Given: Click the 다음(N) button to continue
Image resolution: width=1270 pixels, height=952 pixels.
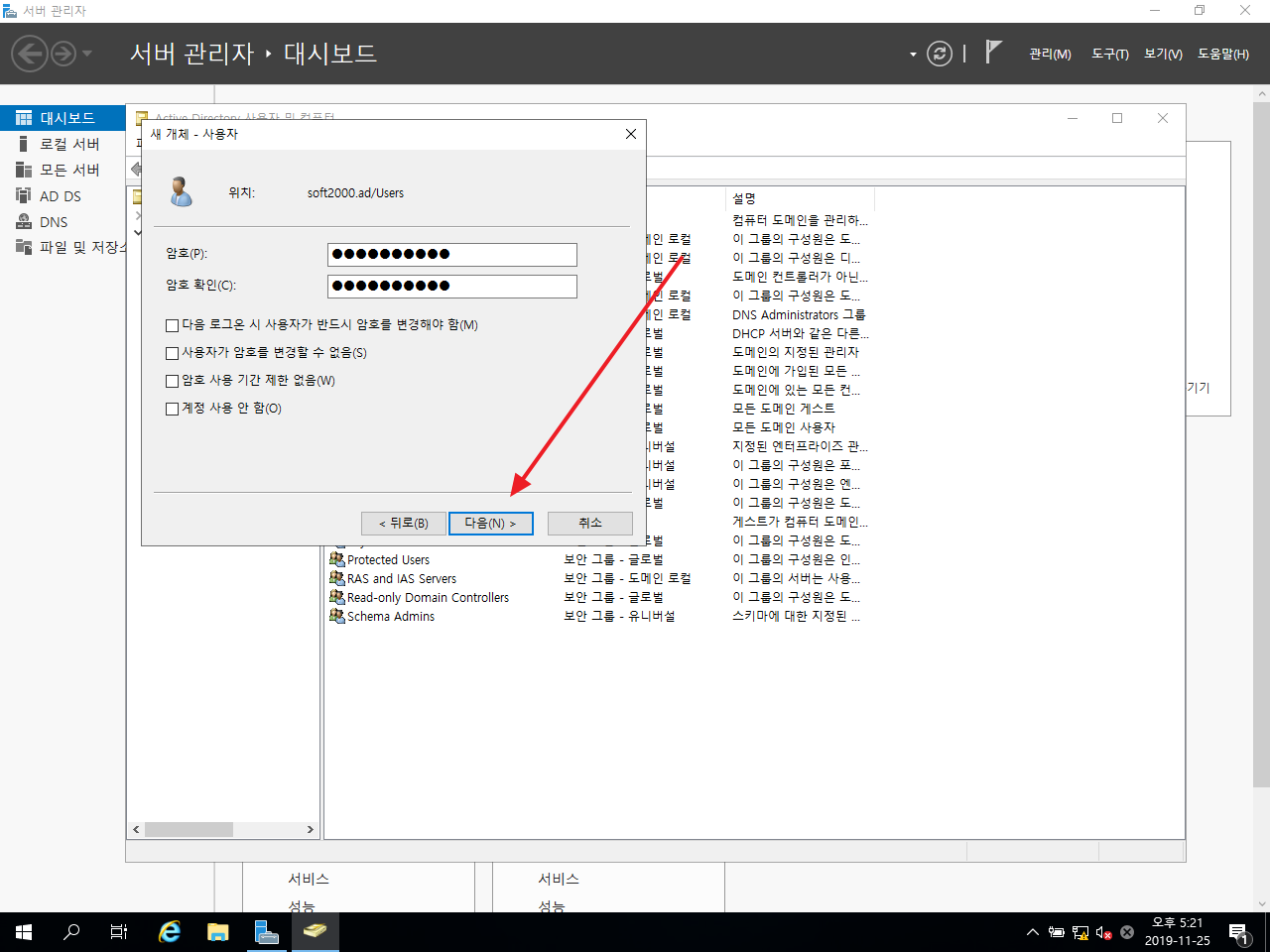Looking at the screenshot, I should 490,523.
